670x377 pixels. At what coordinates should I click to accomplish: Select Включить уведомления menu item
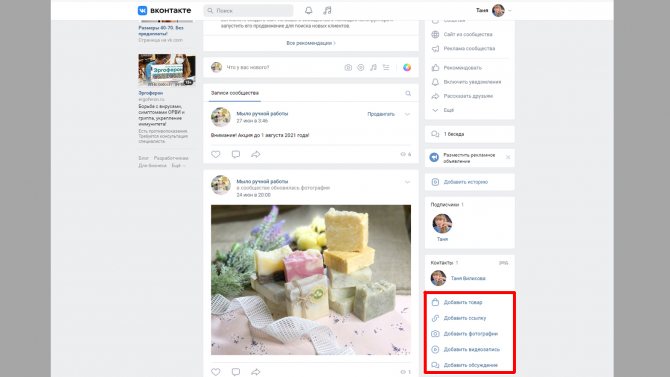pyautogui.click(x=472, y=82)
